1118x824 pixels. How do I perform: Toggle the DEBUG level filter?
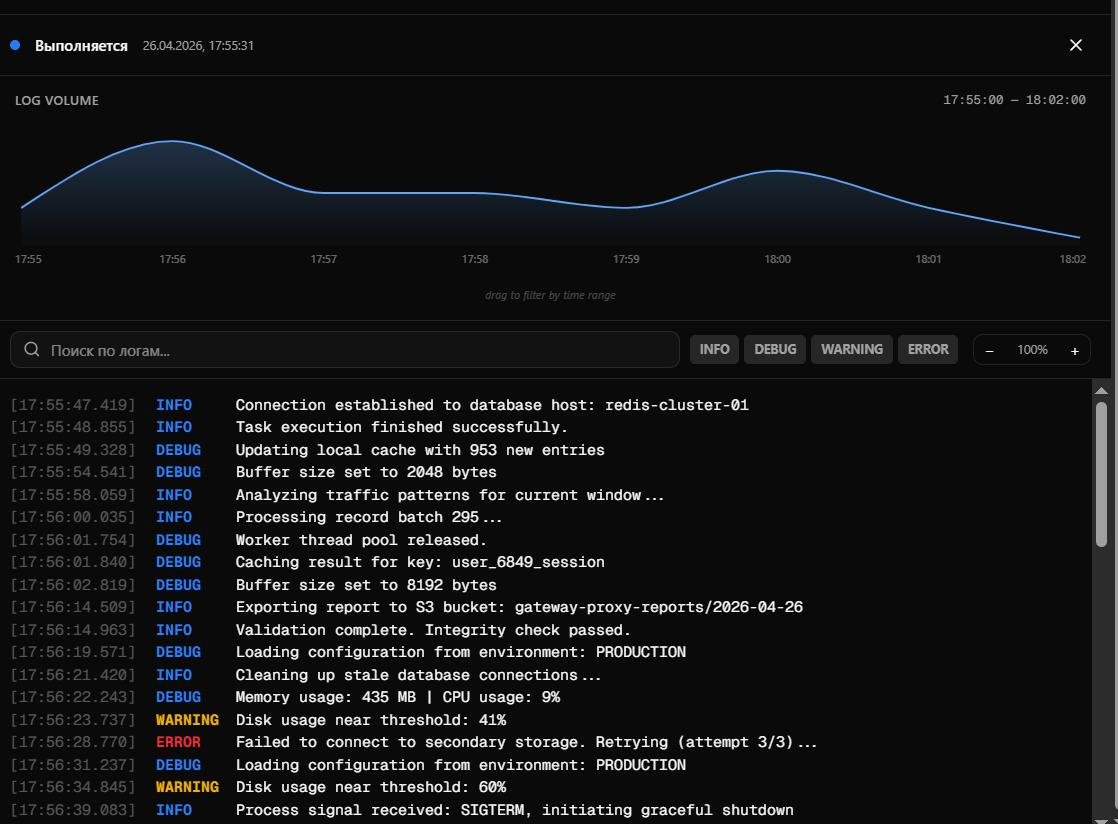(775, 350)
